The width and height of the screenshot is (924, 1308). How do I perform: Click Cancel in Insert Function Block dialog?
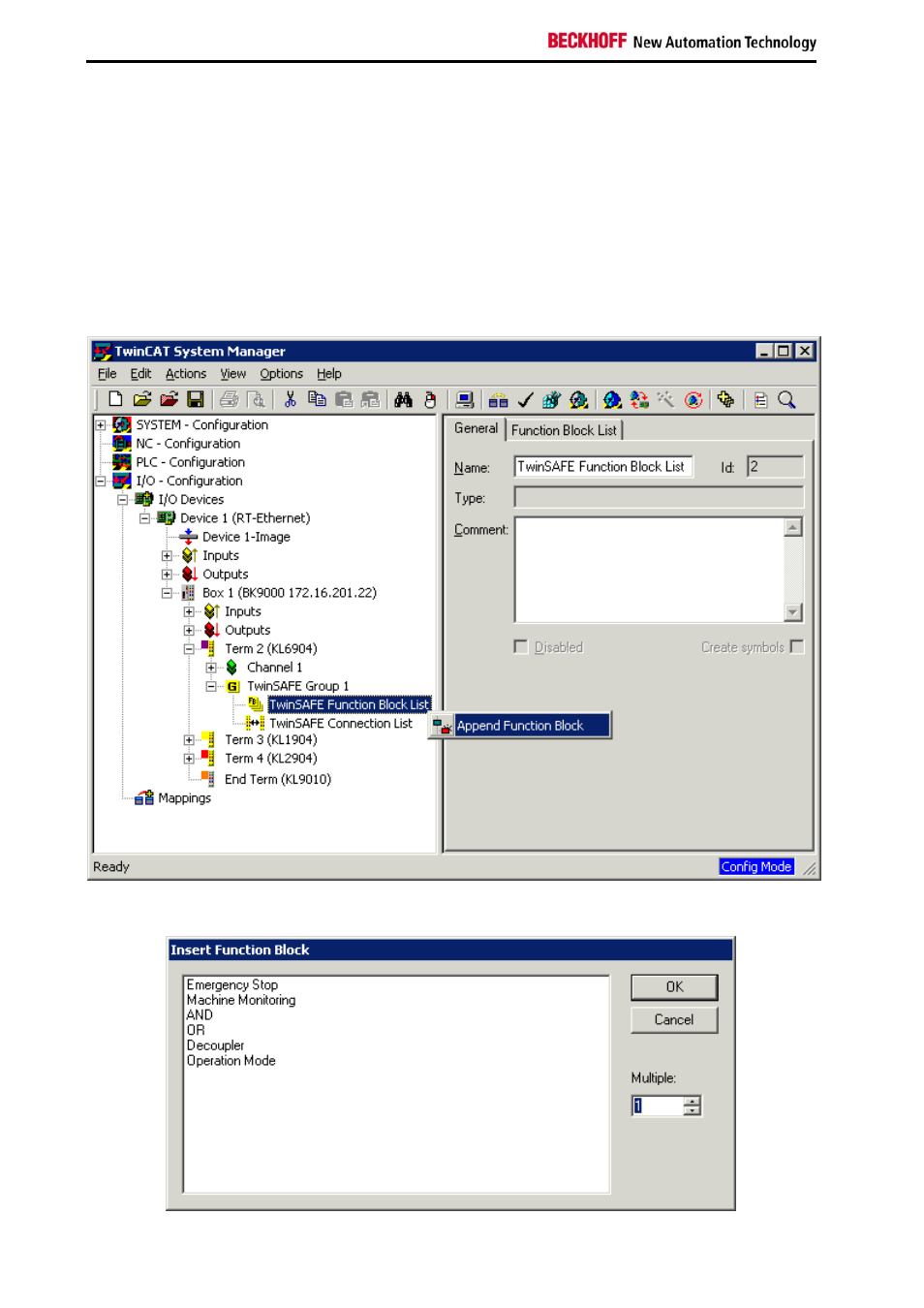(674, 1019)
